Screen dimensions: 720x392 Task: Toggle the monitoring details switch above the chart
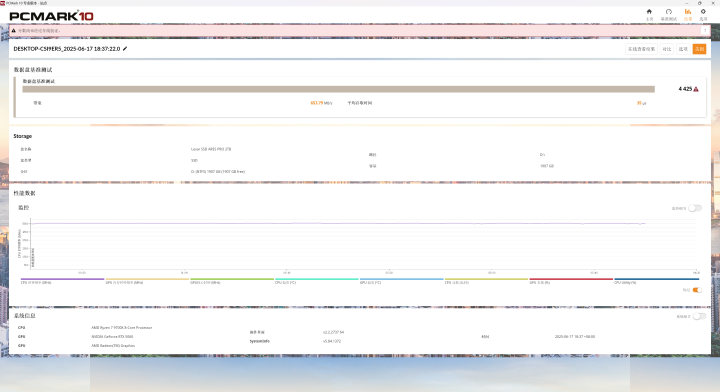695,208
